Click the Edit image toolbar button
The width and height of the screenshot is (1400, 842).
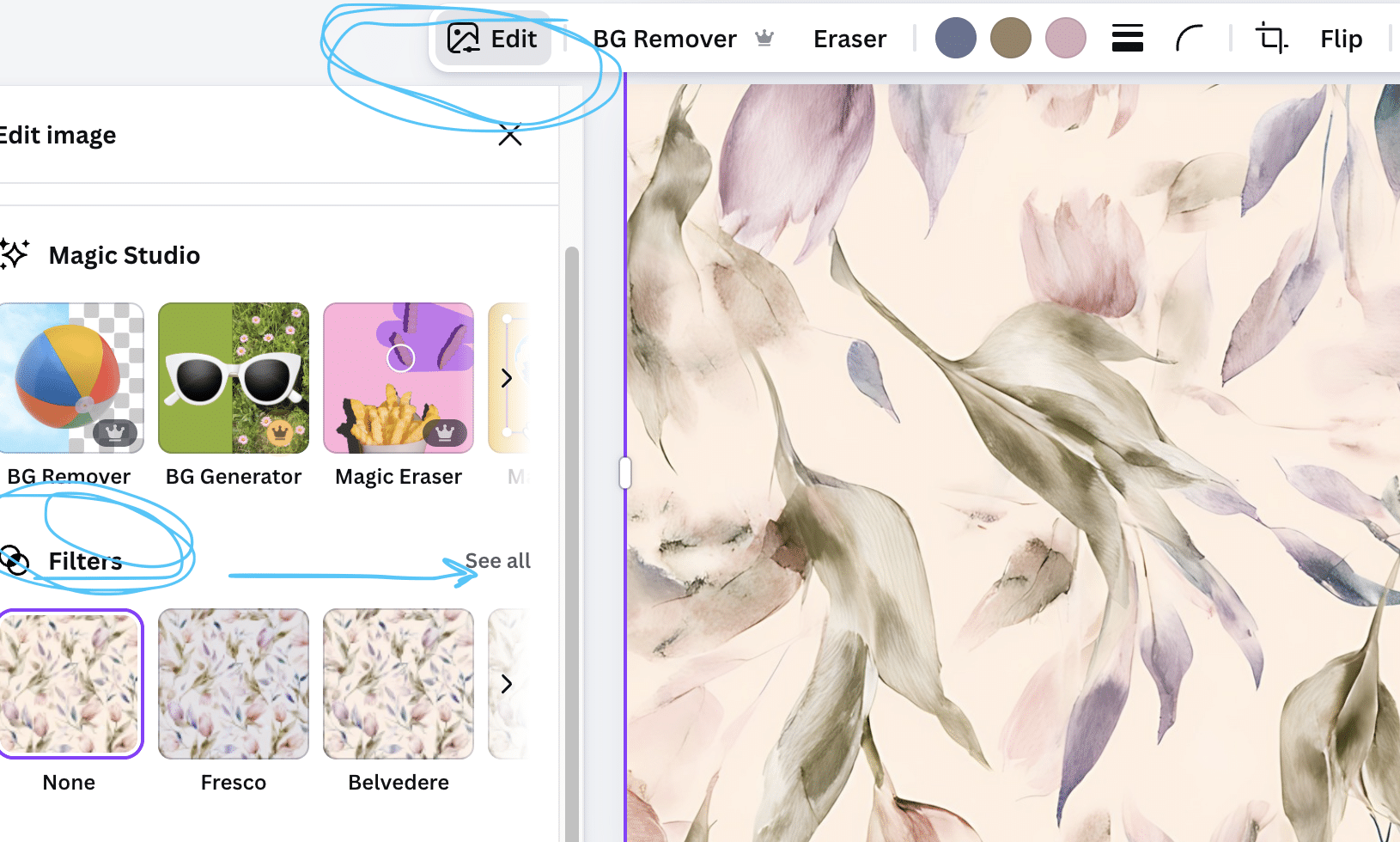coord(493,39)
